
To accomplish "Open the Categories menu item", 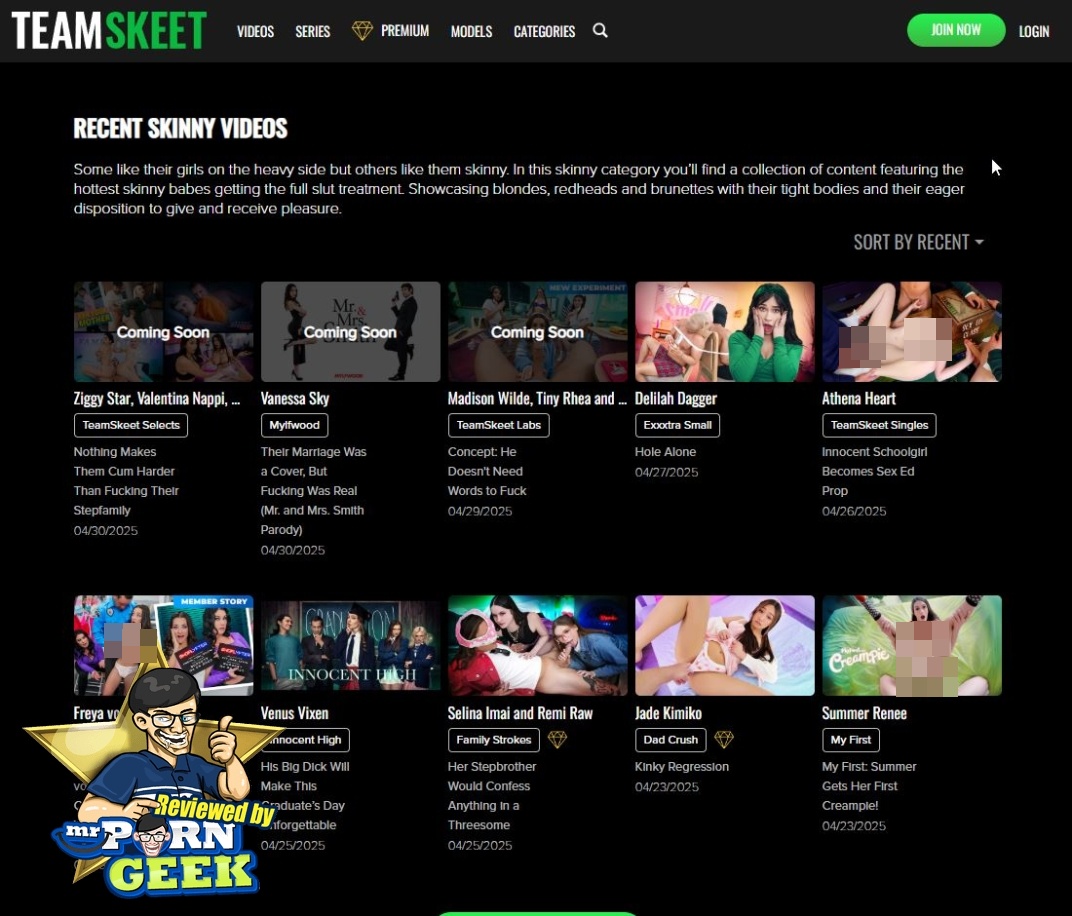I will click(544, 31).
